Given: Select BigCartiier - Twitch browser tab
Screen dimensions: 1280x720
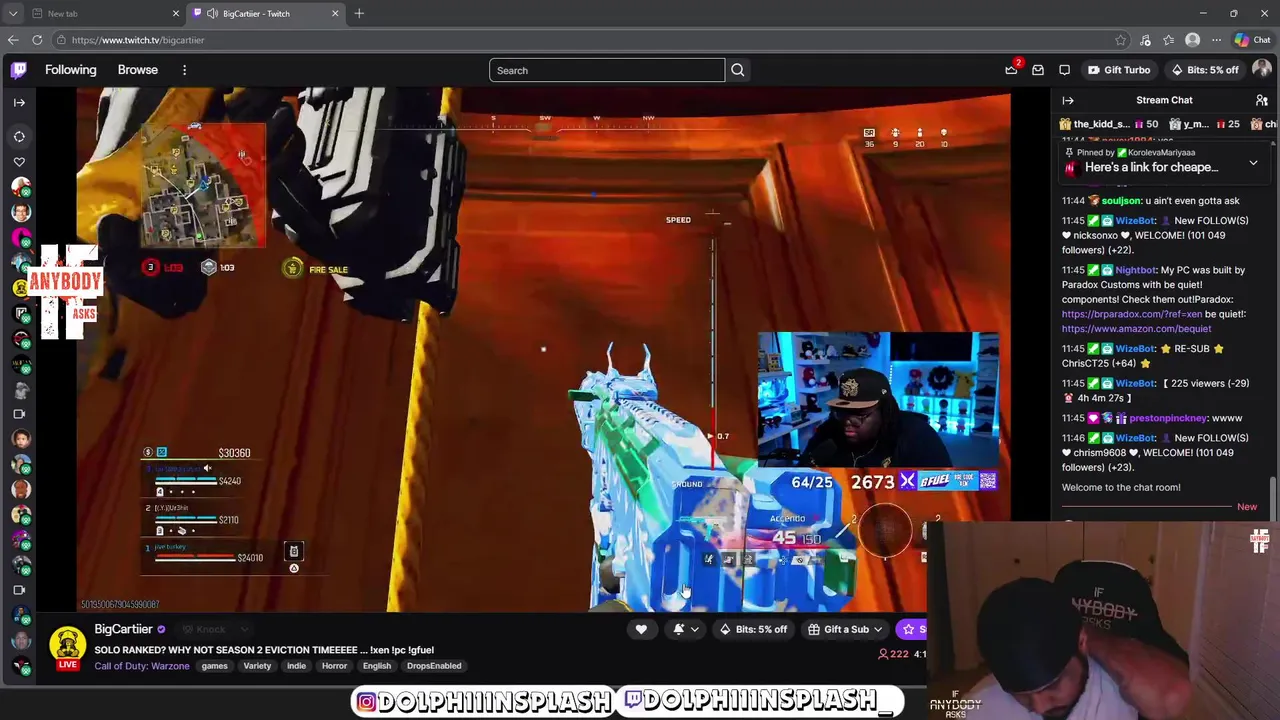Looking at the screenshot, I should tap(264, 13).
